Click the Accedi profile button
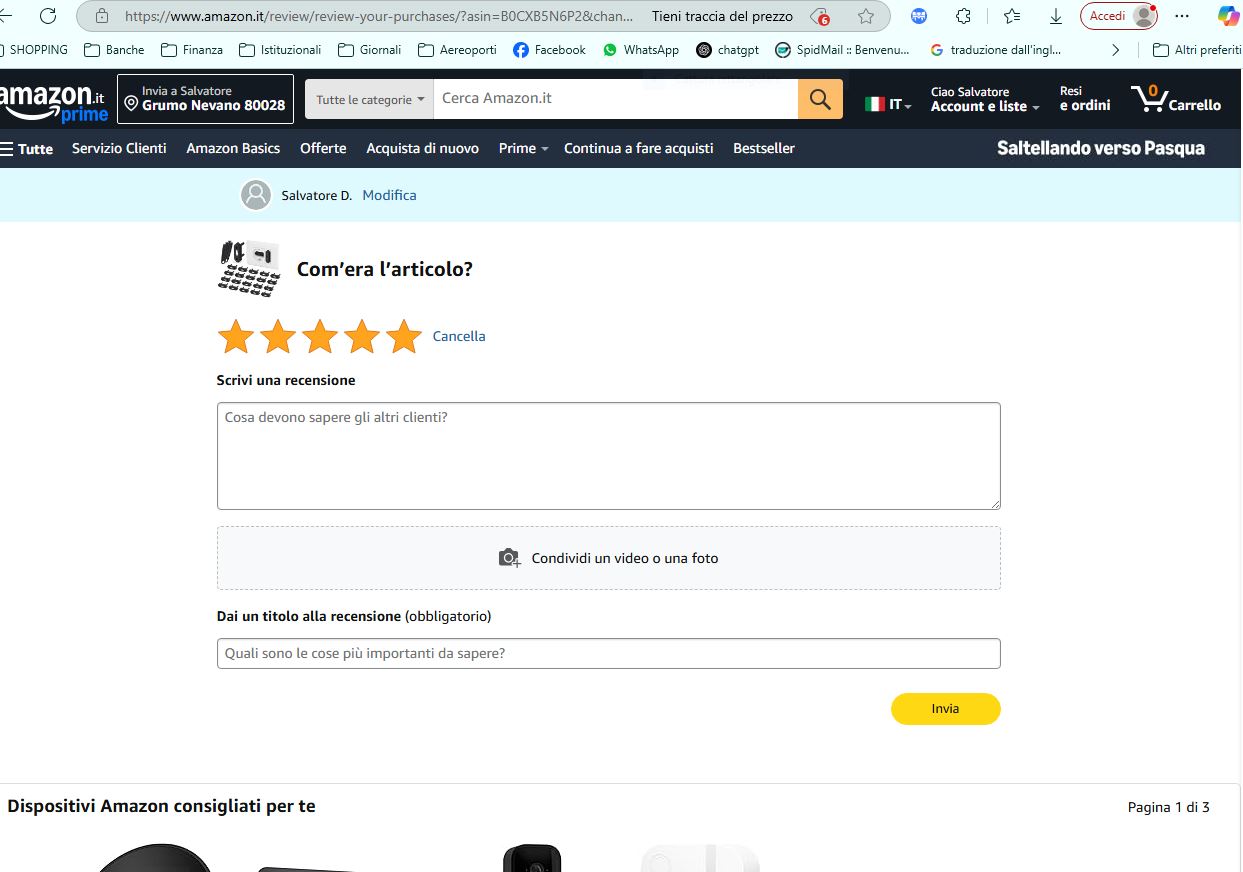 (1119, 16)
